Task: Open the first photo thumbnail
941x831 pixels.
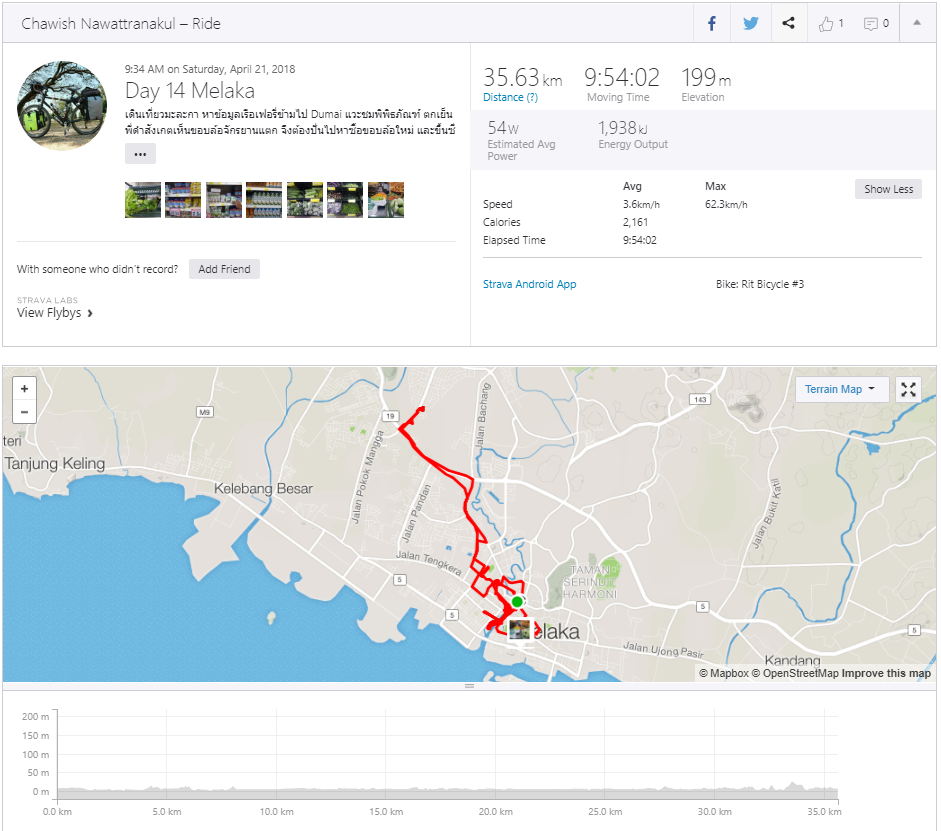Action: coord(143,200)
